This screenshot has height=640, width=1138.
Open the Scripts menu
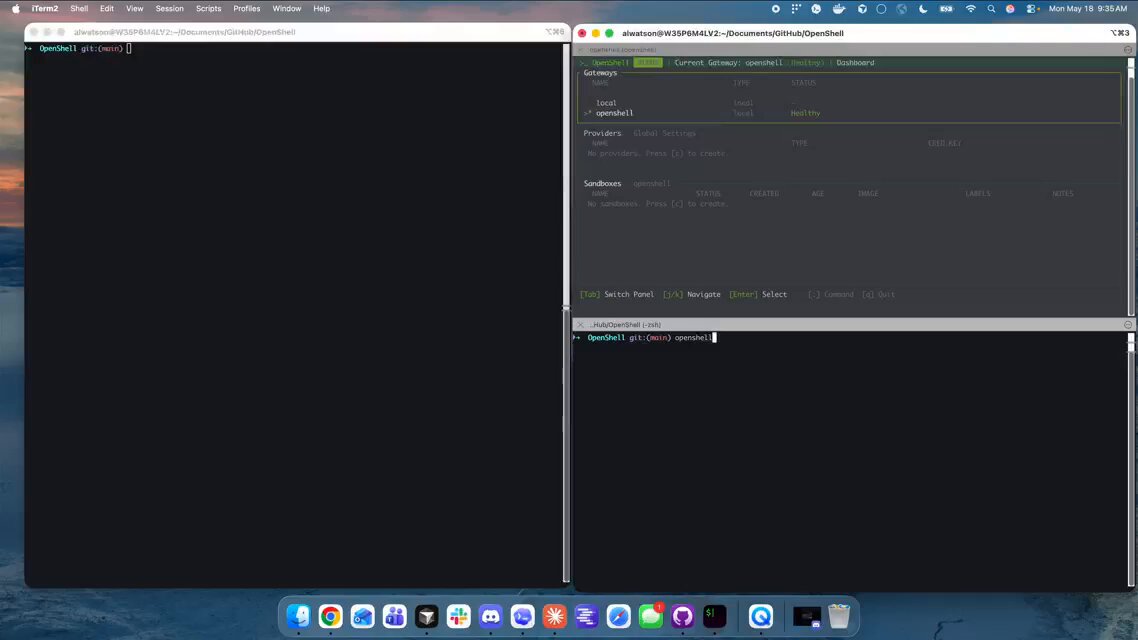208,9
